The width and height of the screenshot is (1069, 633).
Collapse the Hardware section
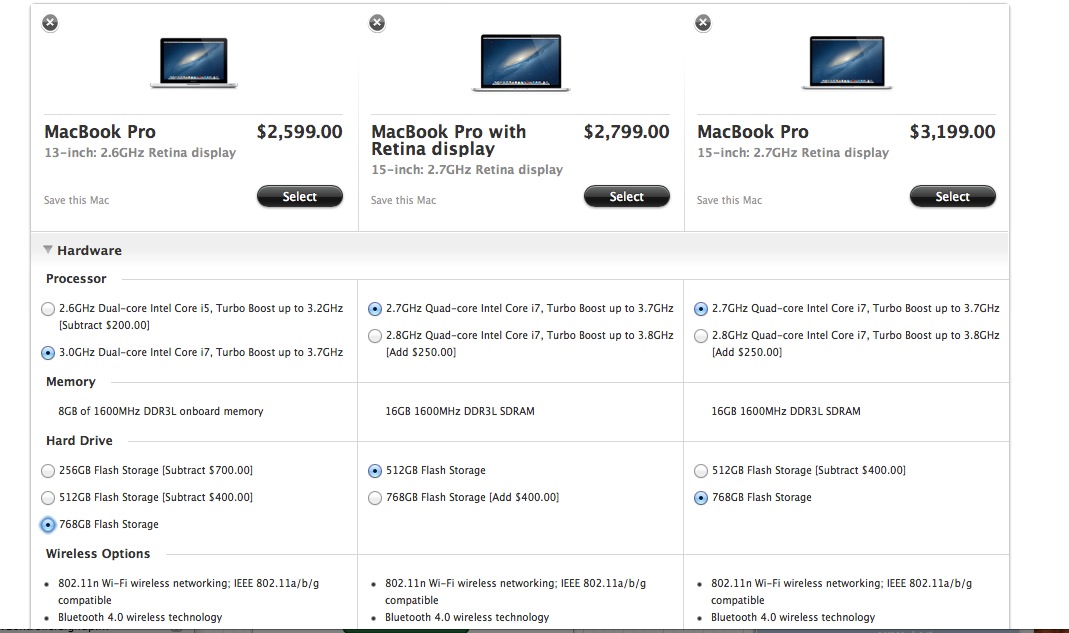click(x=48, y=250)
